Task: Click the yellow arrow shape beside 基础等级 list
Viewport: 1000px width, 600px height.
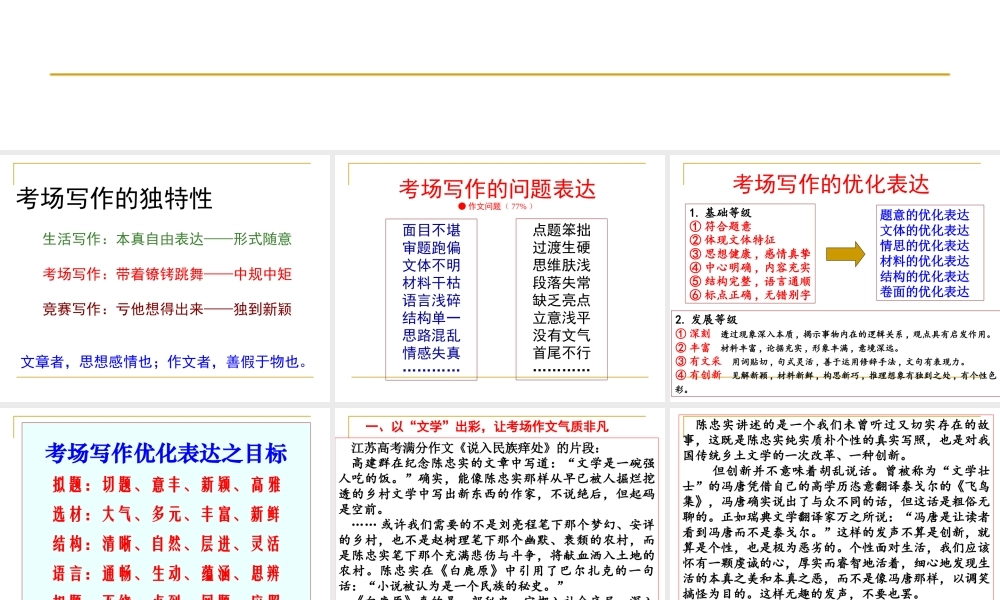Action: click(x=845, y=254)
